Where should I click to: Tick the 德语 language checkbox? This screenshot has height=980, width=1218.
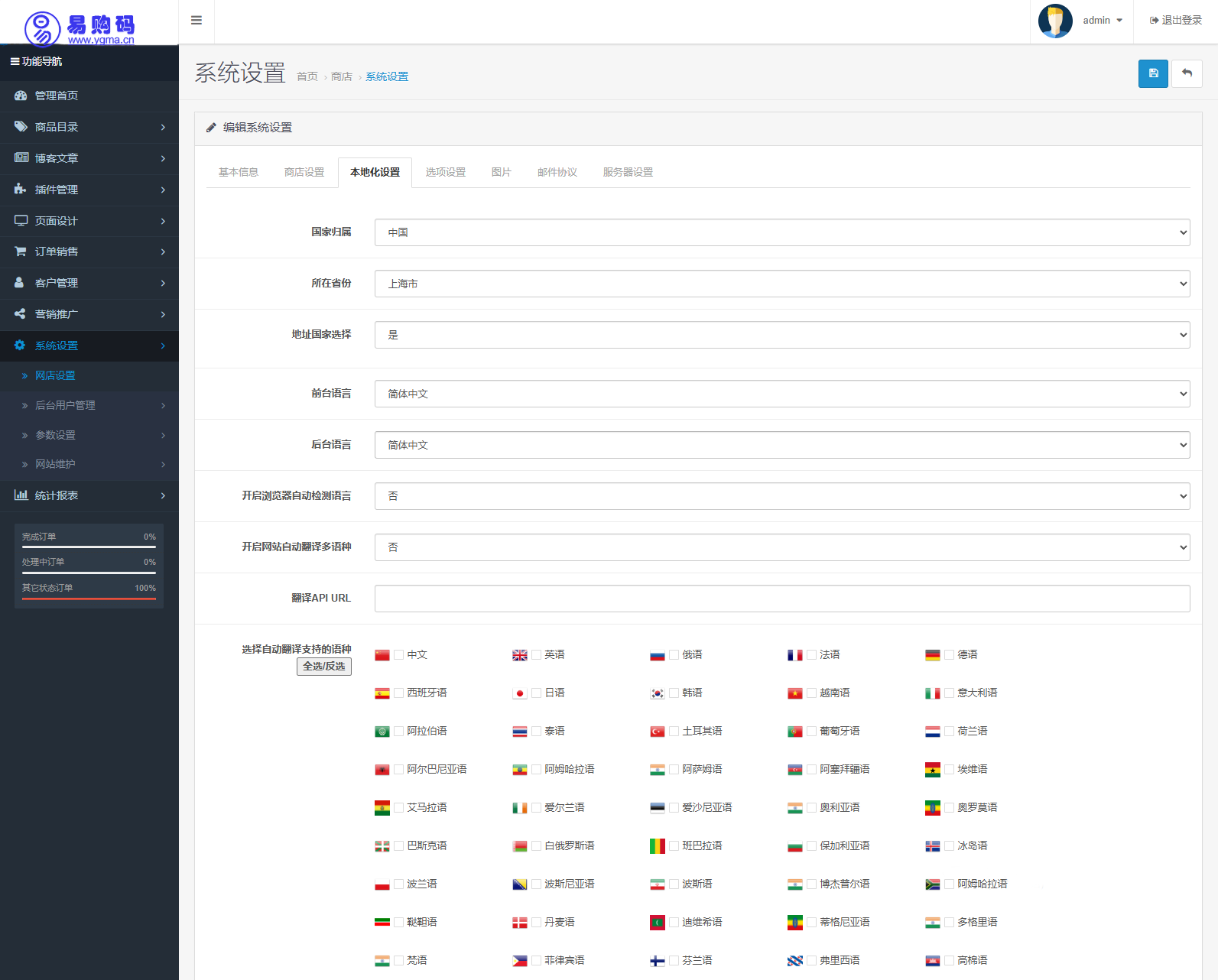(950, 655)
